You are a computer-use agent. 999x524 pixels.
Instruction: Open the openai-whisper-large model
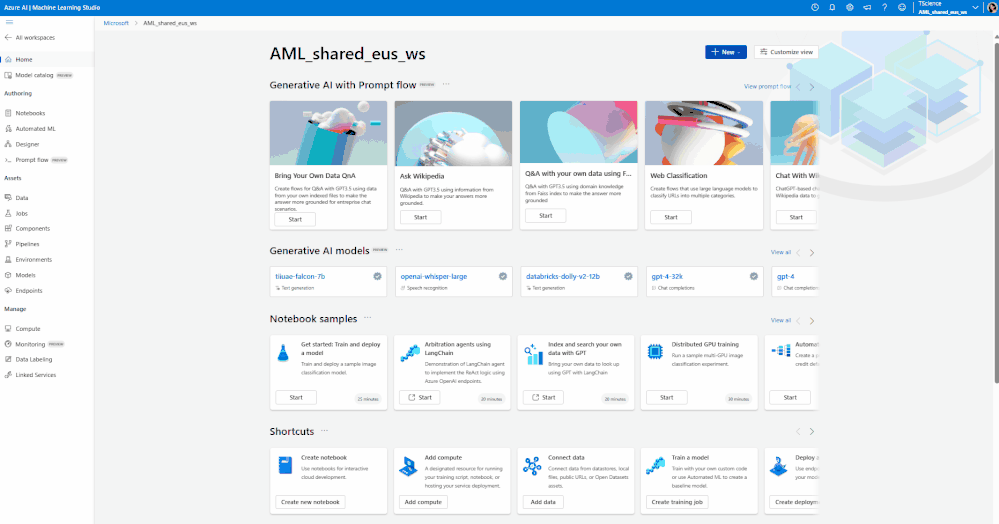coord(434,277)
